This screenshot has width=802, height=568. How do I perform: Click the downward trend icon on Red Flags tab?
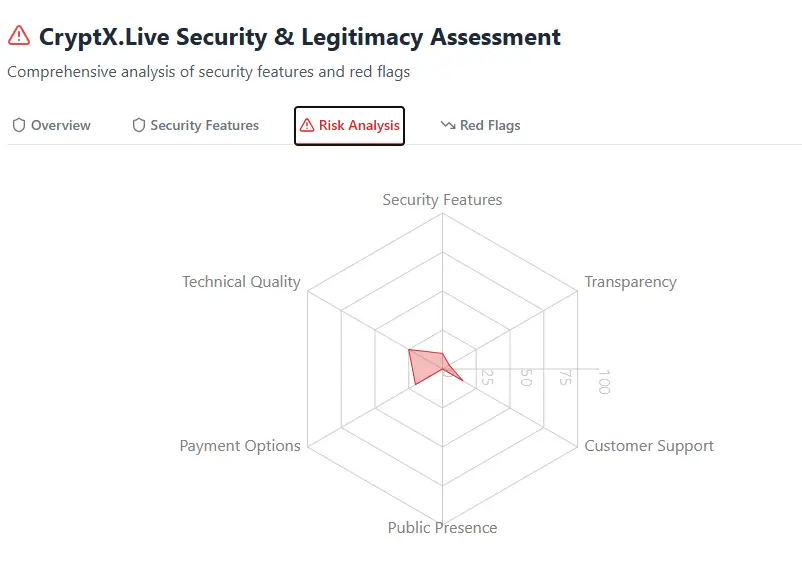pyautogui.click(x=447, y=126)
